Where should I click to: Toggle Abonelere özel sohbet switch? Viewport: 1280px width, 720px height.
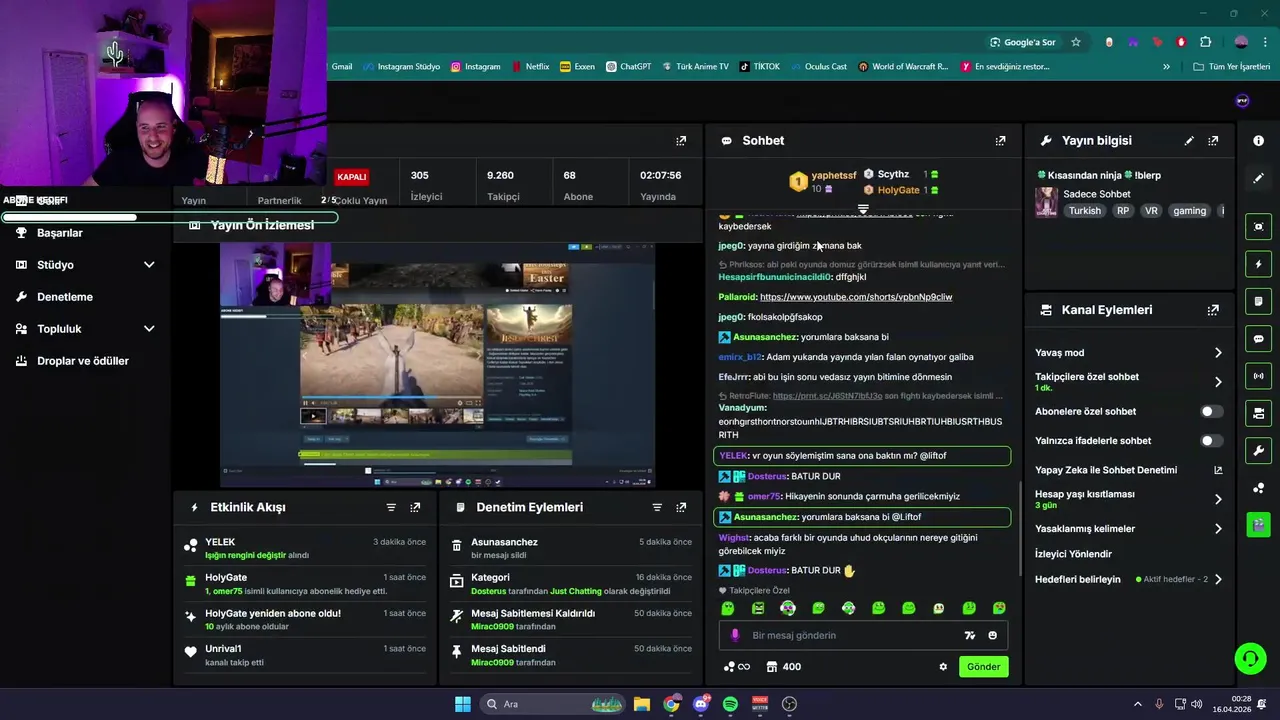[1211, 412]
